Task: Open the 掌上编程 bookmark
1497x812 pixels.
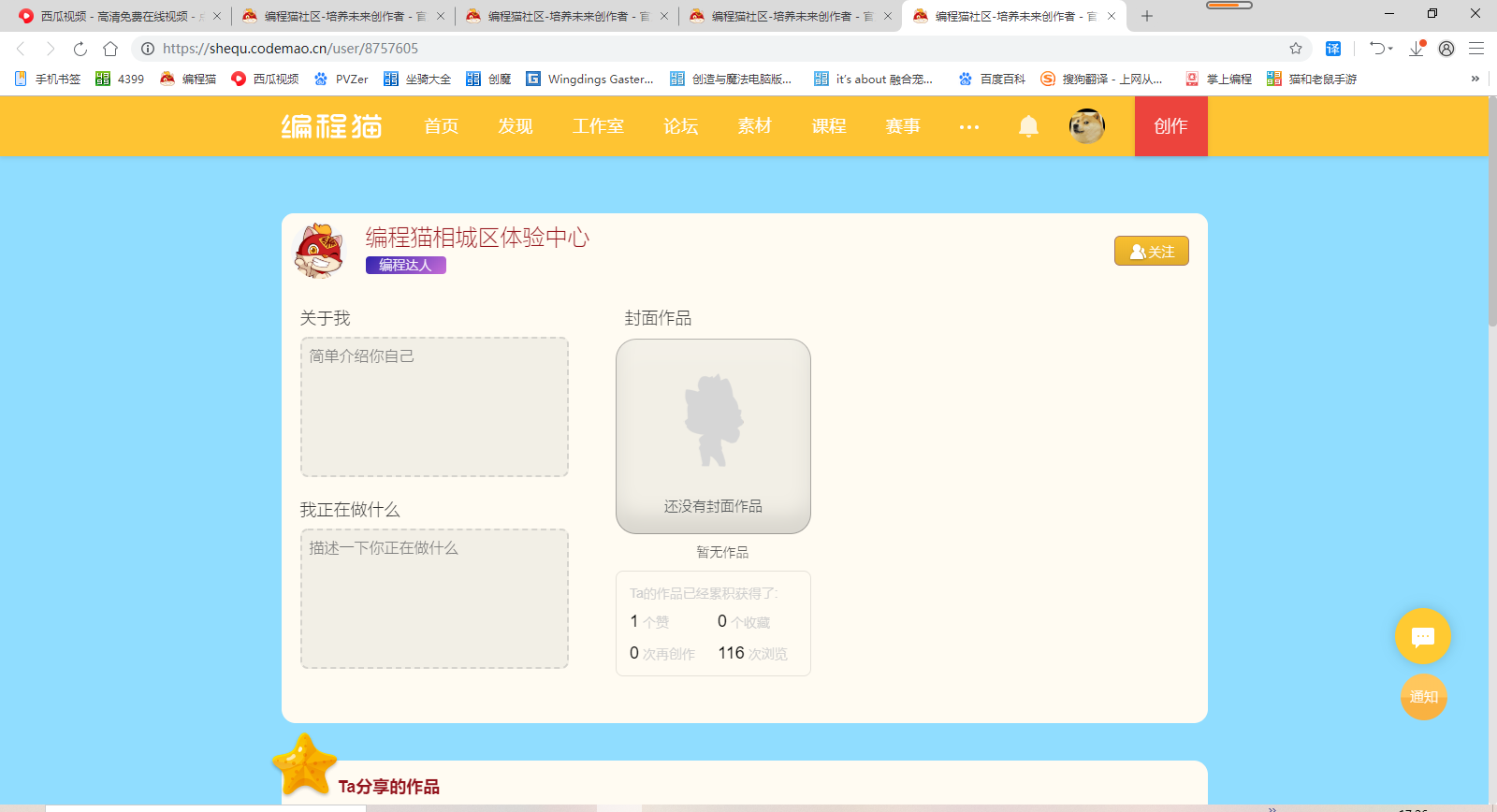Action: (1218, 79)
